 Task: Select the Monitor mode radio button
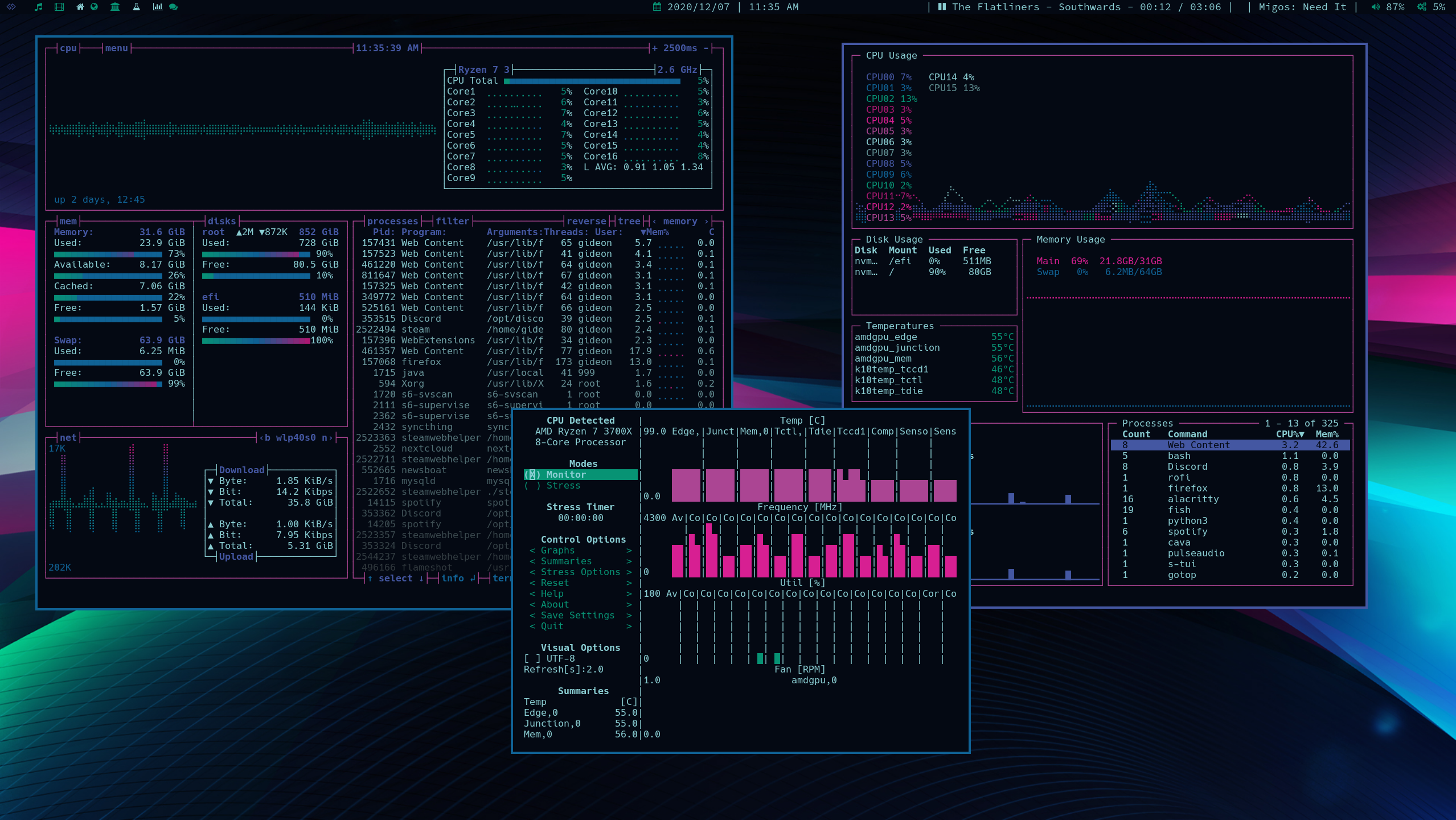tap(532, 474)
